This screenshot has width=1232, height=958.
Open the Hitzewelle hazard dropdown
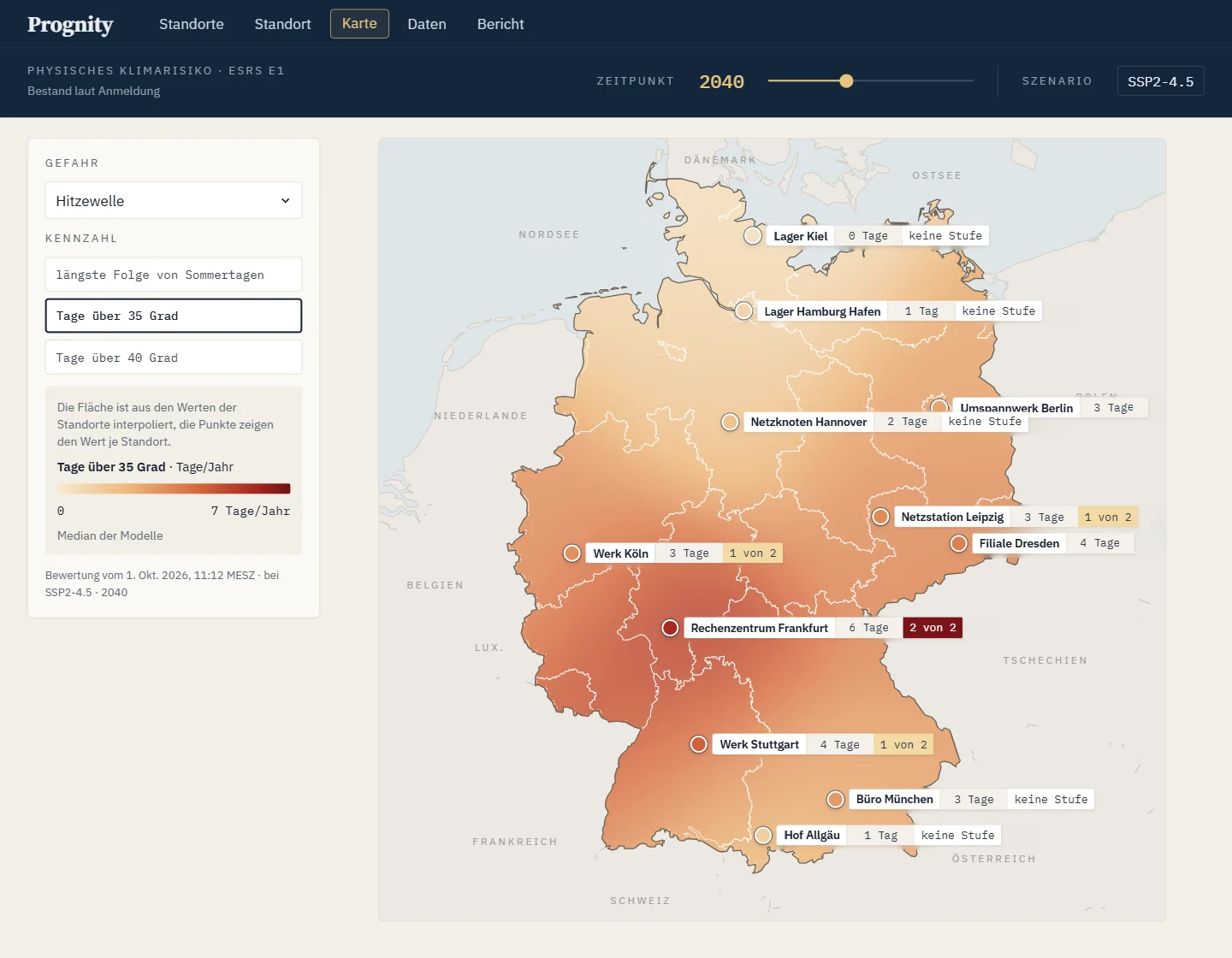(174, 200)
